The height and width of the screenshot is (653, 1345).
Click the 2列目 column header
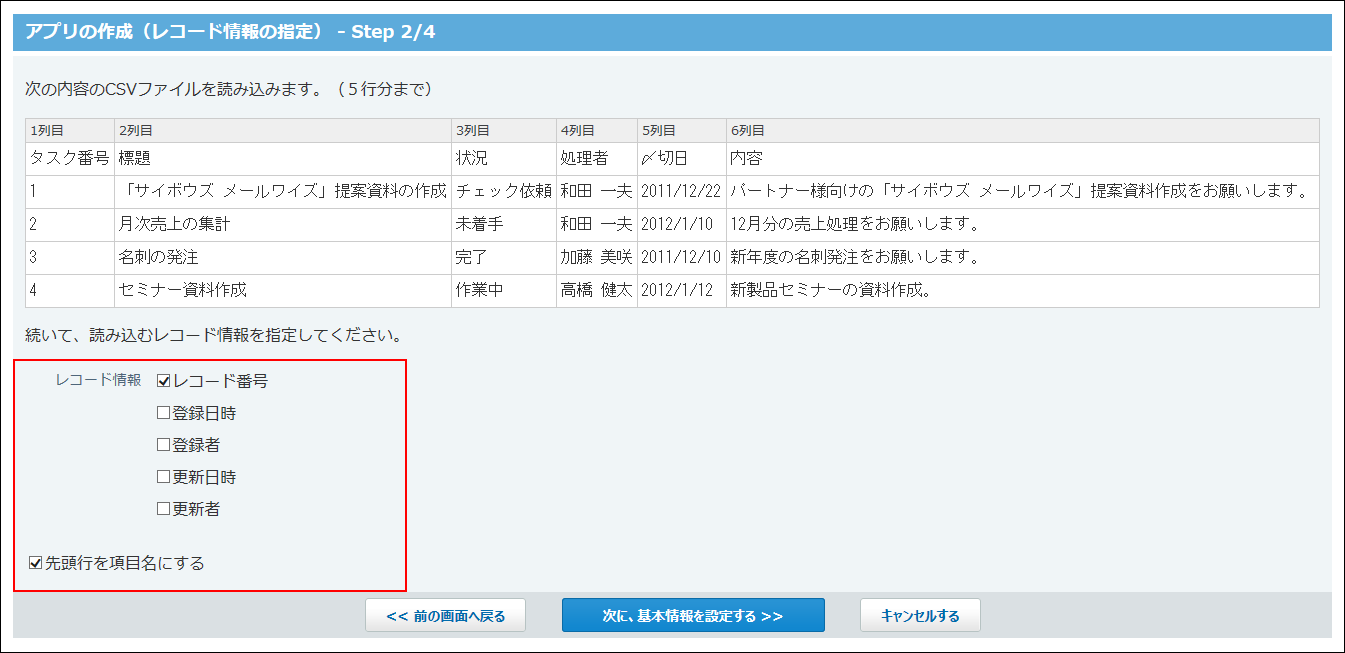coord(283,130)
